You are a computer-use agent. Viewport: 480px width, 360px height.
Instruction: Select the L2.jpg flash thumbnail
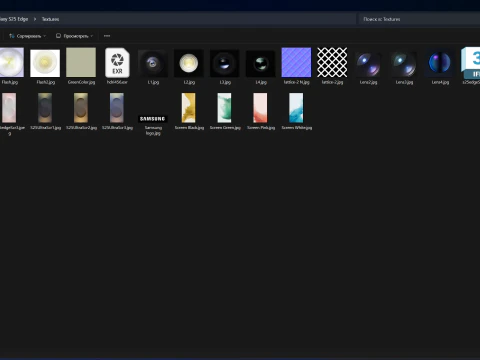(189, 66)
